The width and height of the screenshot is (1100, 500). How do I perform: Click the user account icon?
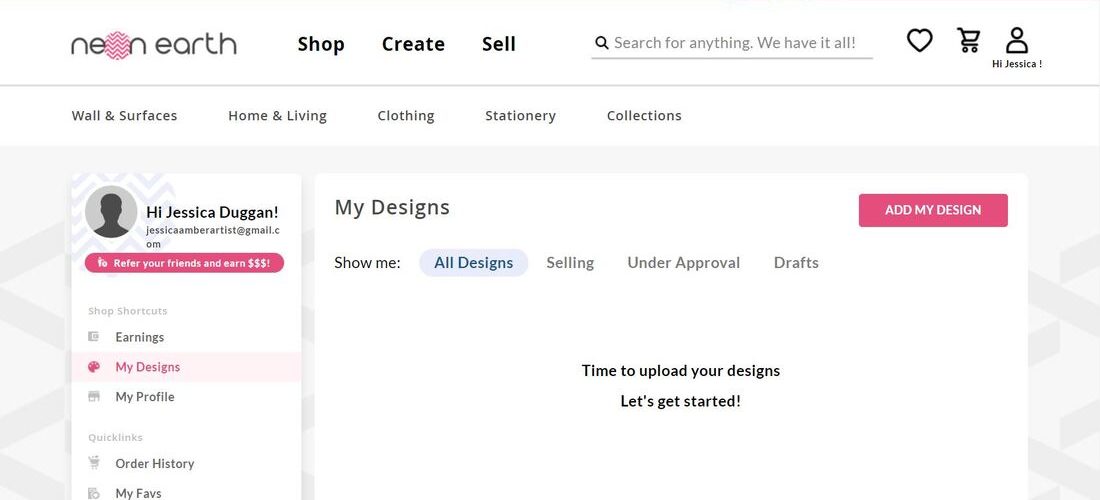tap(1017, 40)
